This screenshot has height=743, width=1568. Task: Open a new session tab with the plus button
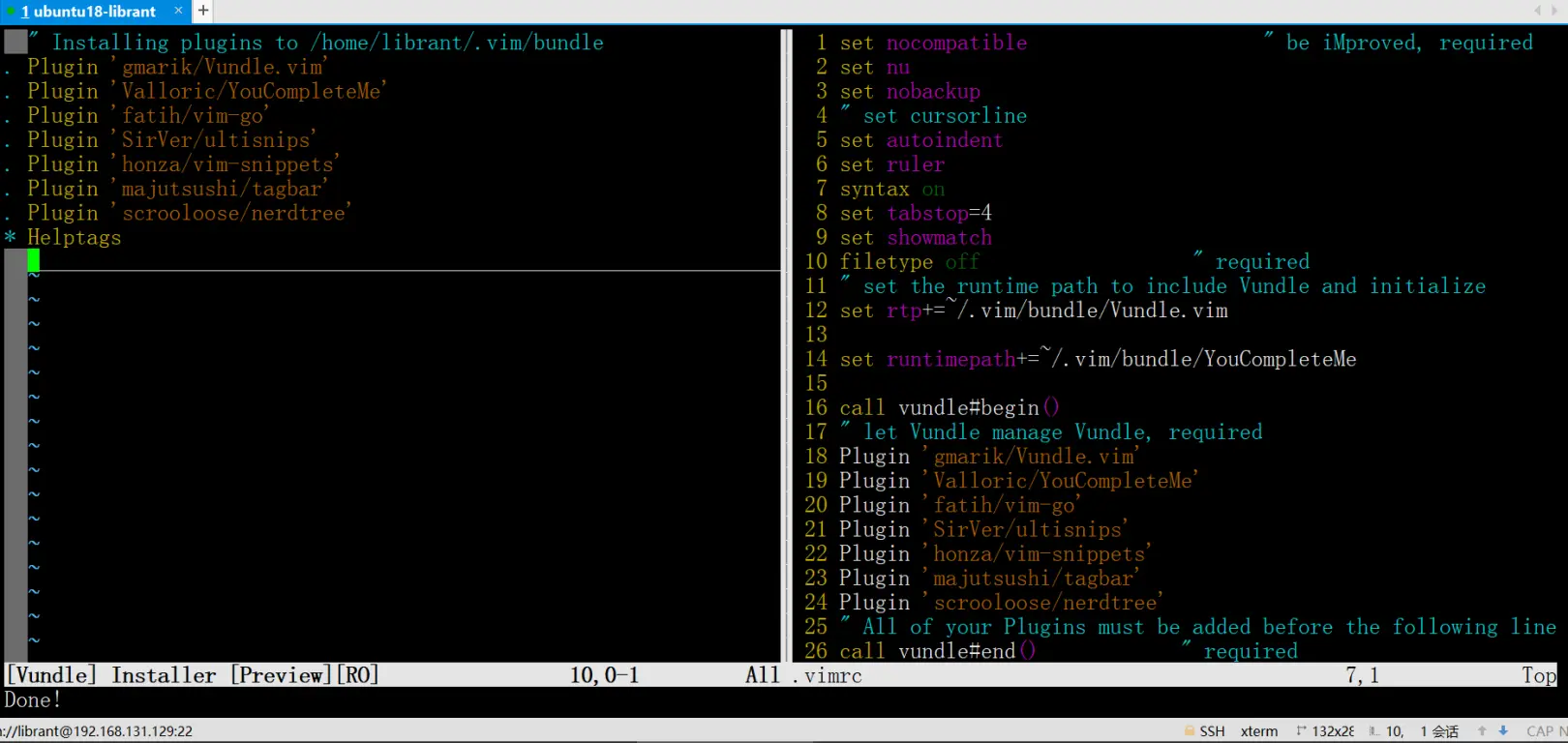coord(203,11)
